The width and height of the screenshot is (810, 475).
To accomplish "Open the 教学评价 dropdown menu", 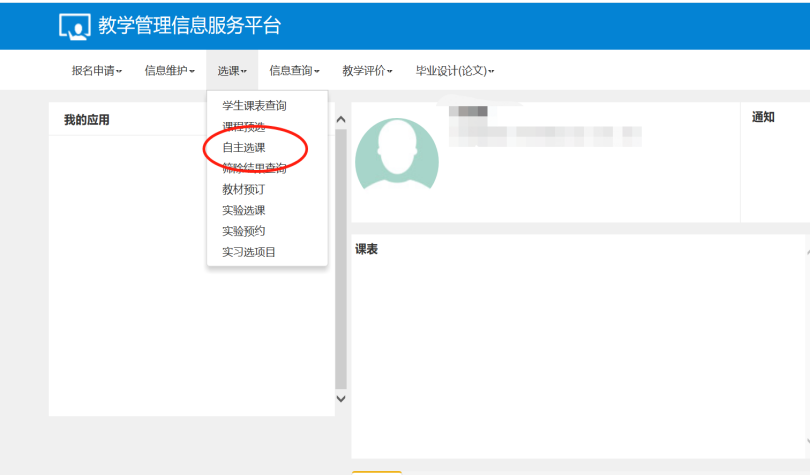I will coord(367,70).
